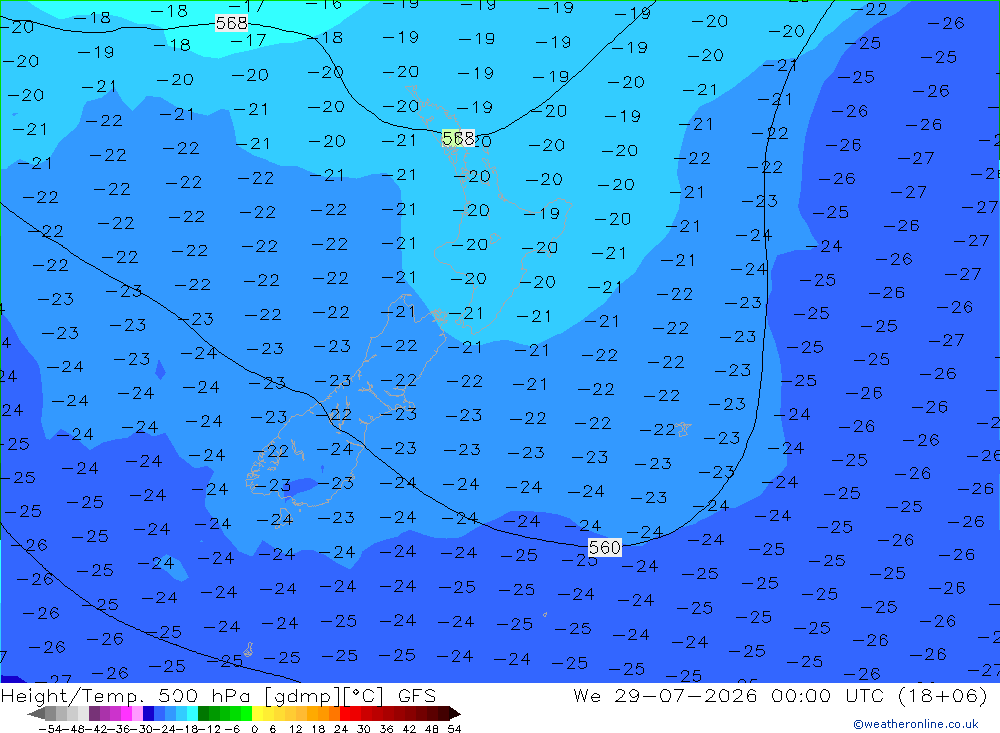Click the legend value '-54' at the scale start

tap(50, 729)
